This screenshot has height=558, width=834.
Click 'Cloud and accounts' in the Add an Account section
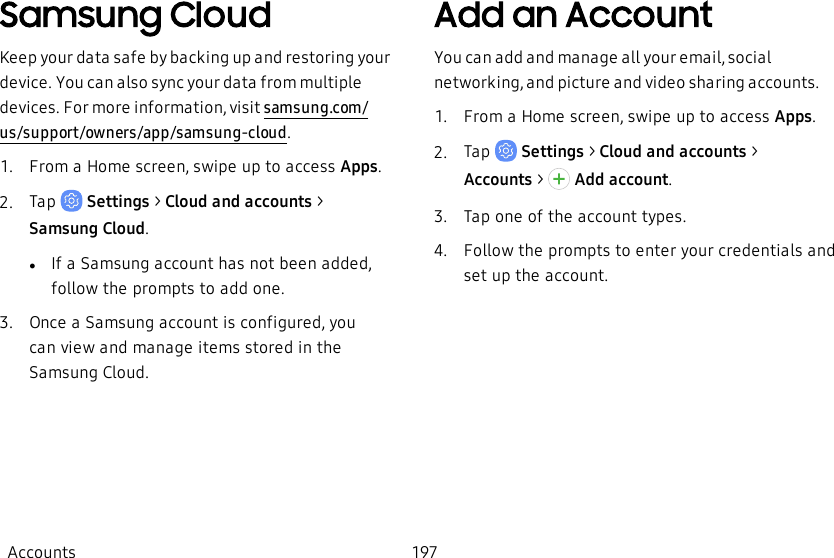coord(672,152)
